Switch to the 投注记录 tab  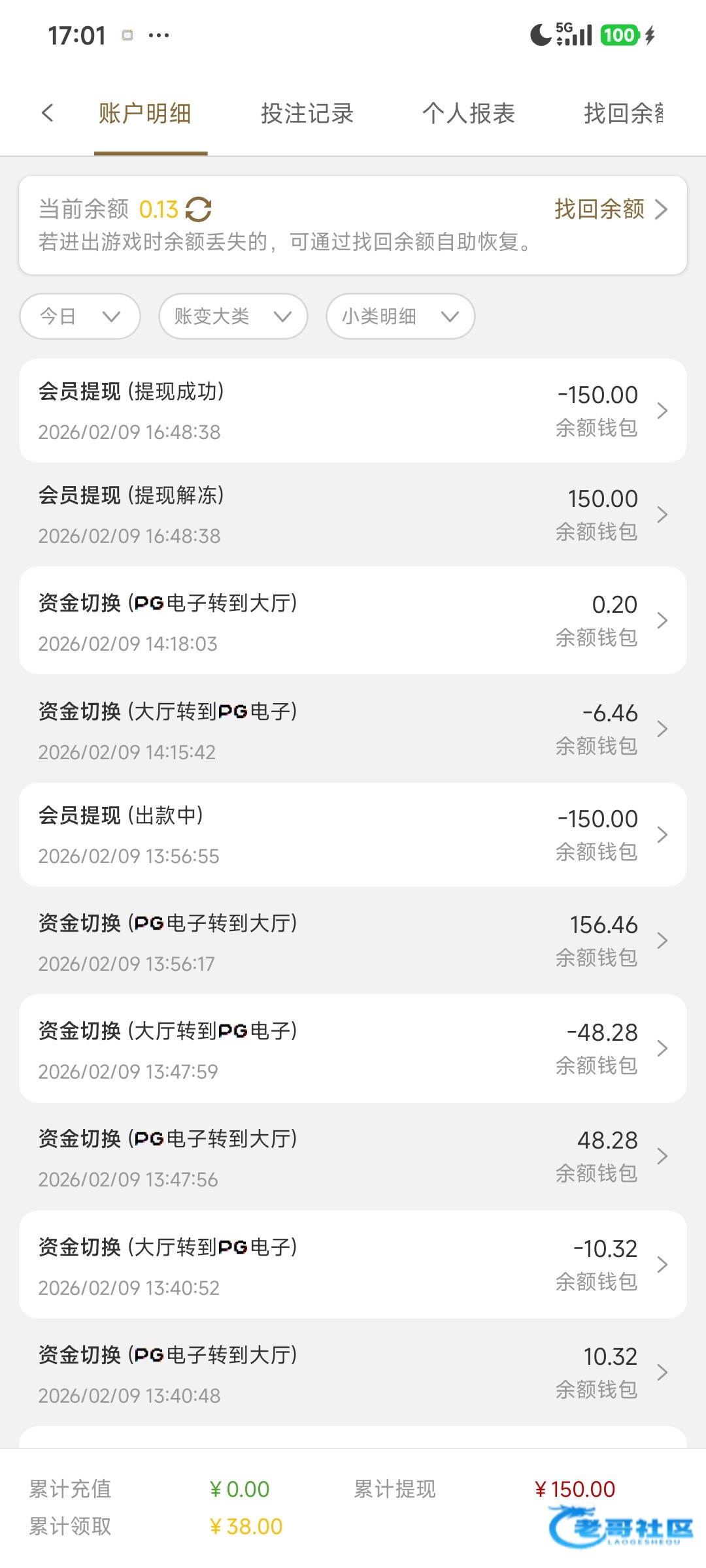[x=307, y=114]
